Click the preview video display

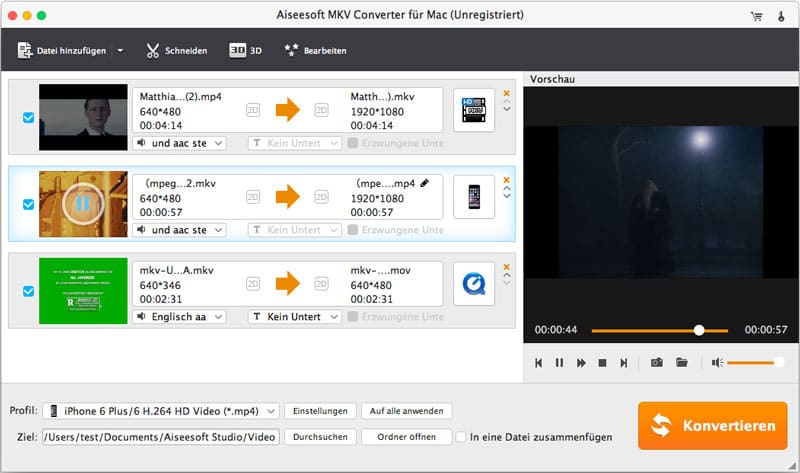[x=661, y=202]
